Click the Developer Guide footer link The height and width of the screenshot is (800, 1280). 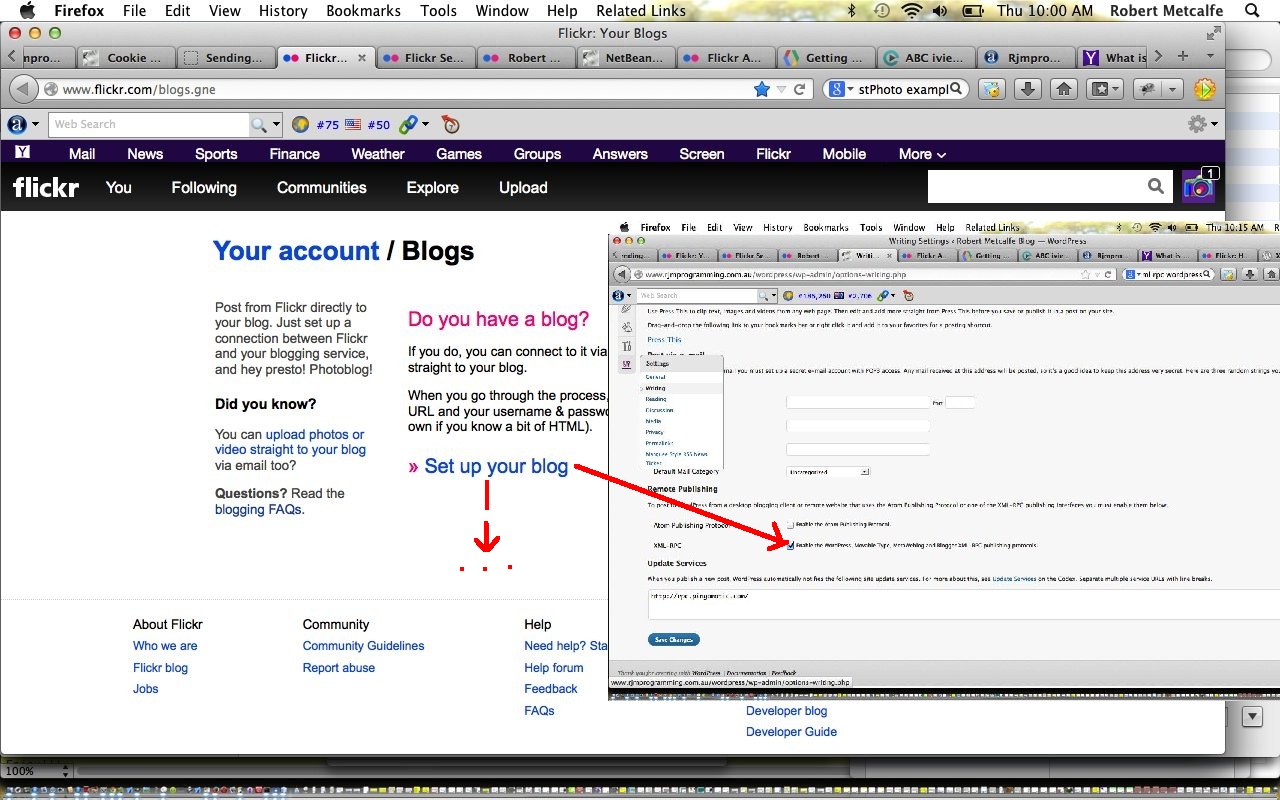pyautogui.click(x=791, y=732)
